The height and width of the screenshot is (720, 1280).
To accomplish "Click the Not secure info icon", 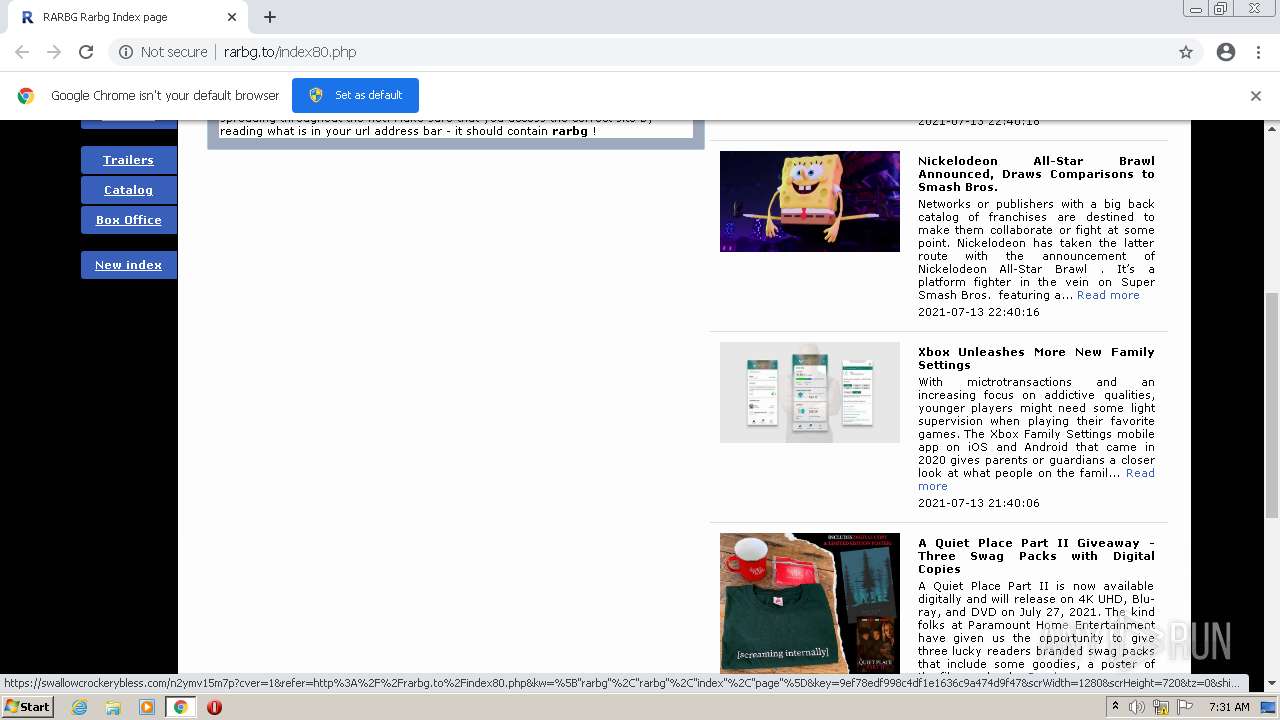I will pyautogui.click(x=126, y=52).
